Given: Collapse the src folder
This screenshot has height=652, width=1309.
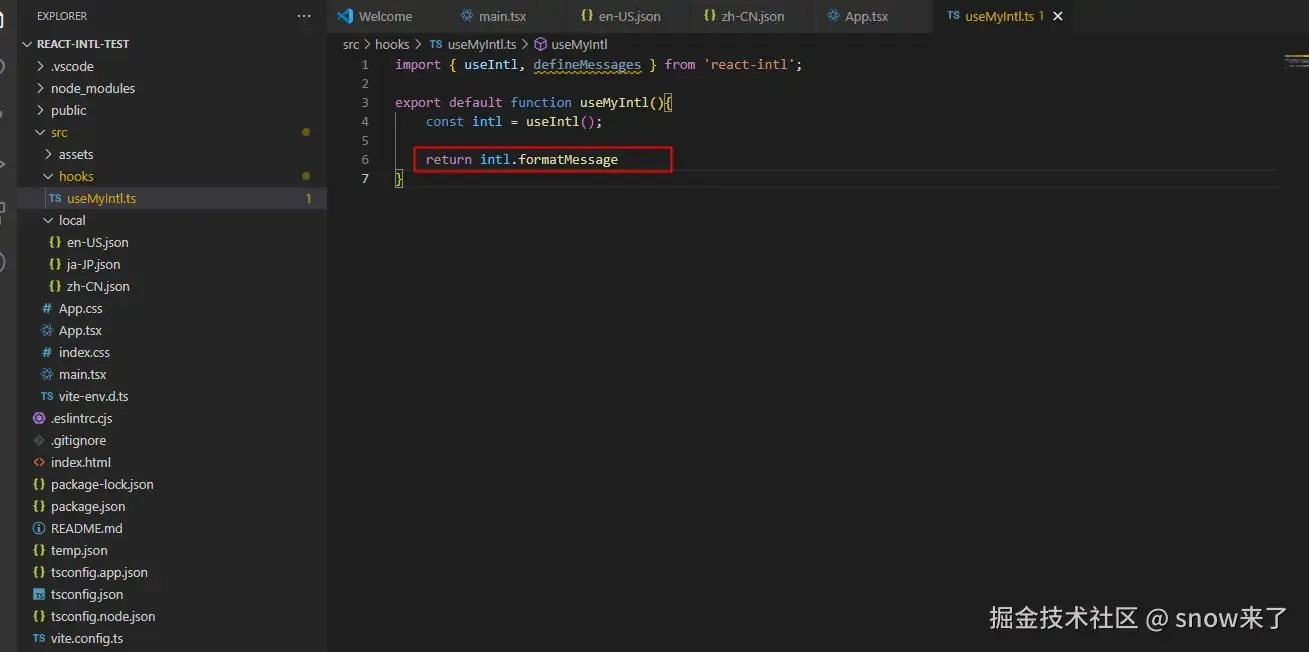Looking at the screenshot, I should [40, 132].
